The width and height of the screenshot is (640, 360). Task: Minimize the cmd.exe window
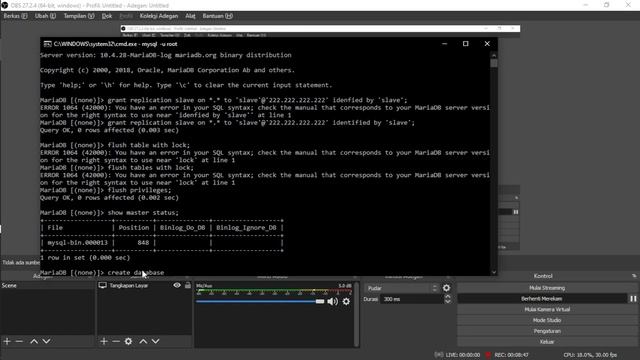pos(444,44)
